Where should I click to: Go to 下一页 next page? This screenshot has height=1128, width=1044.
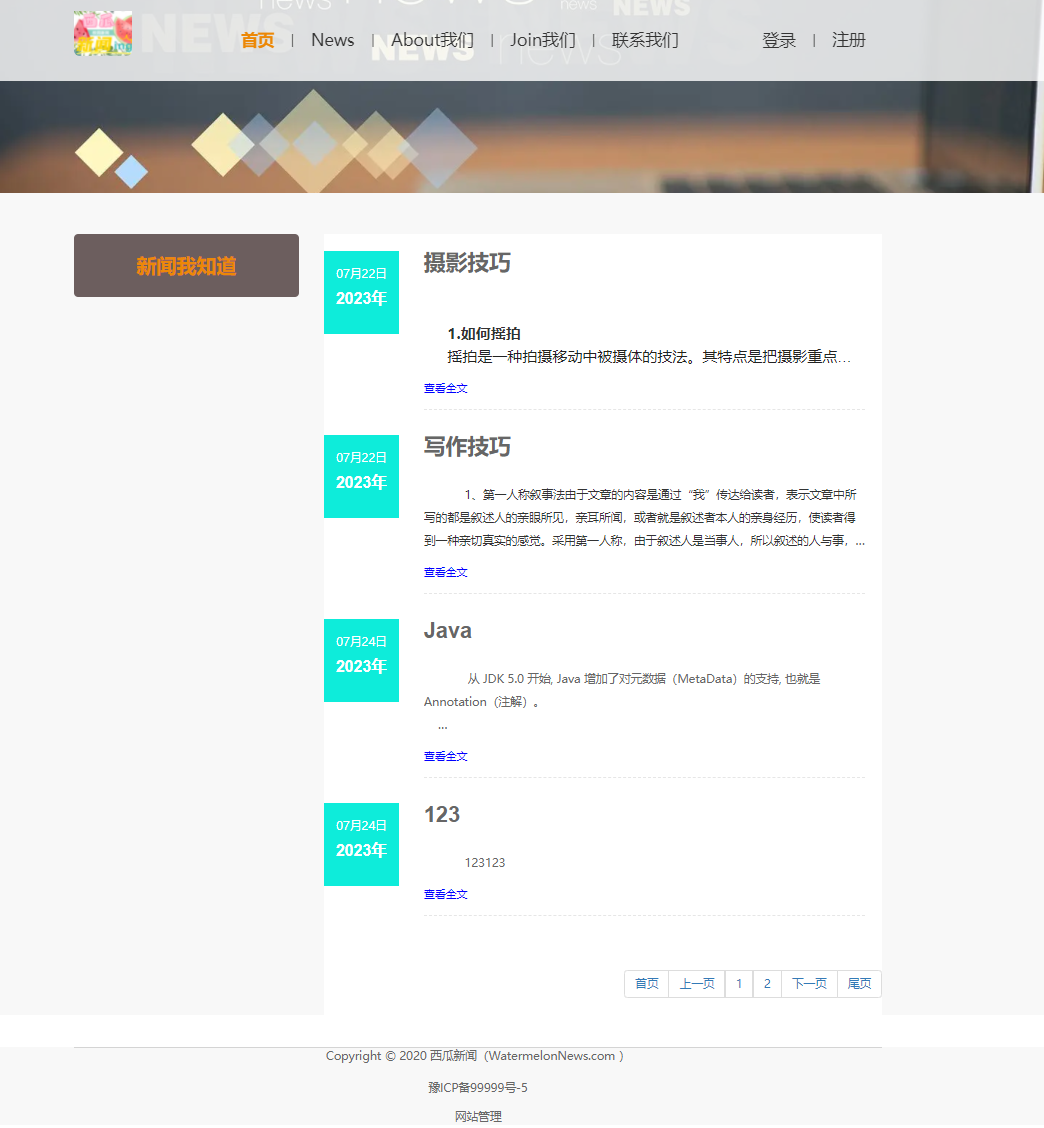click(x=809, y=984)
